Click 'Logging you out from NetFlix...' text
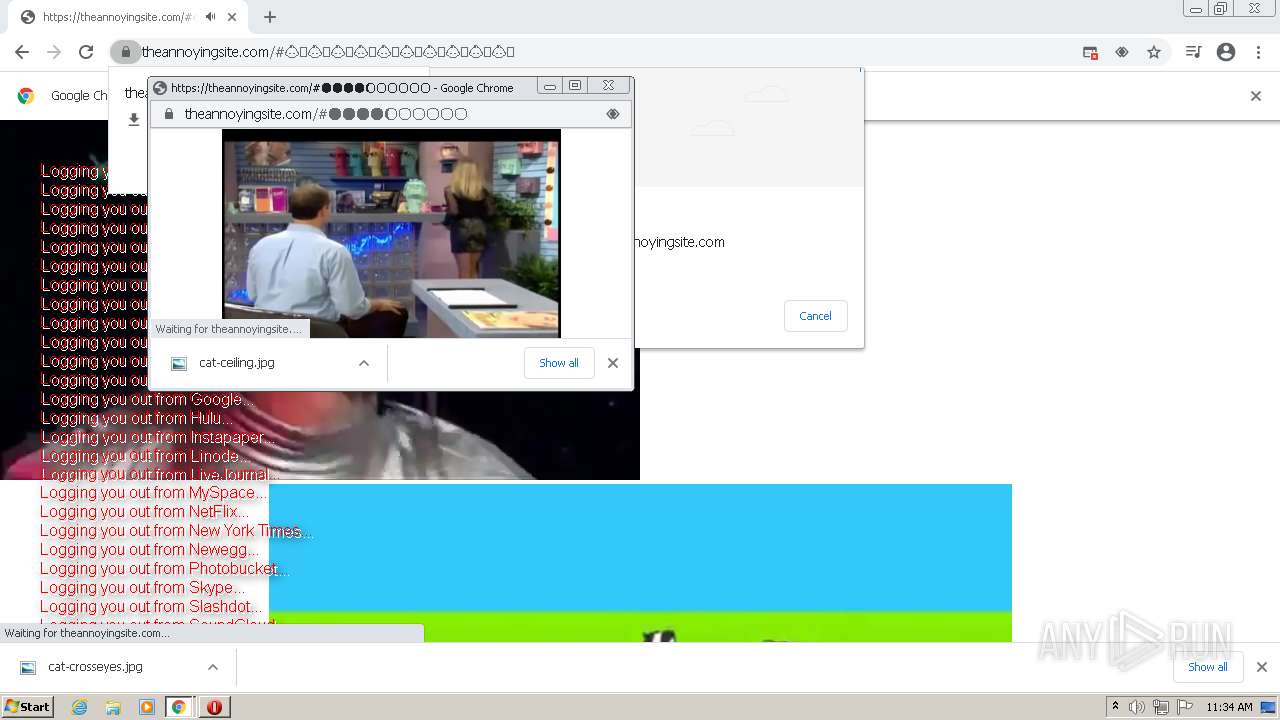This screenshot has height=720, width=1280. pos(145,512)
